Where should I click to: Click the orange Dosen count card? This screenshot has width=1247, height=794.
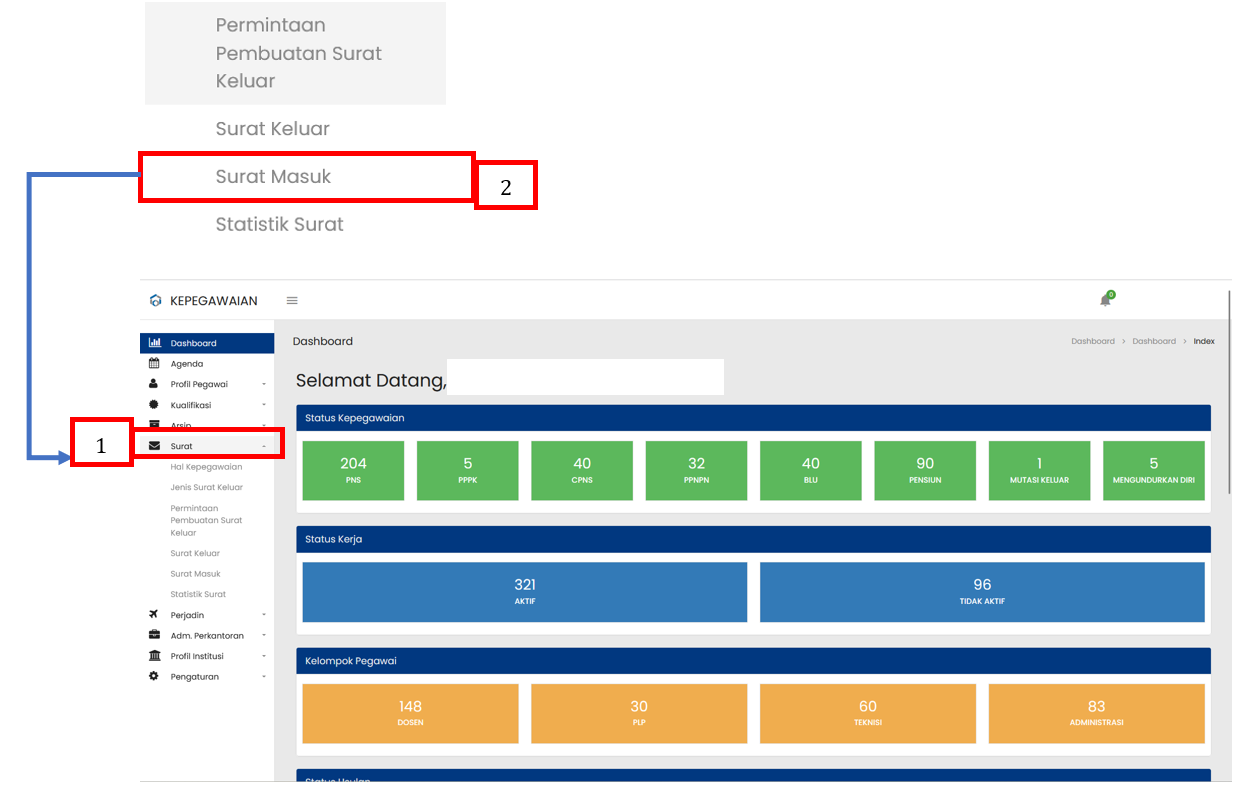410,713
